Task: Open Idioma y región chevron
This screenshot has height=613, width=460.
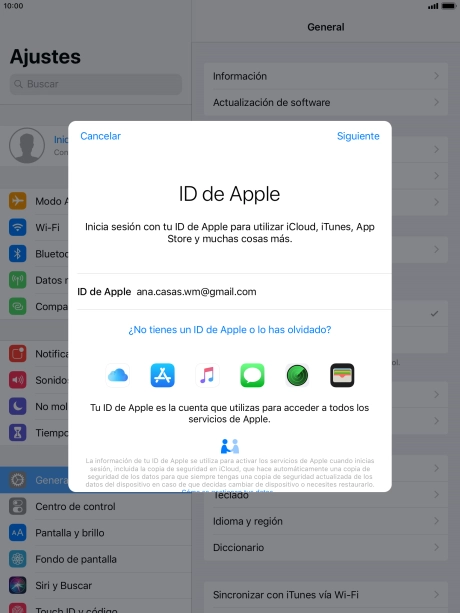Action: click(326, 521)
